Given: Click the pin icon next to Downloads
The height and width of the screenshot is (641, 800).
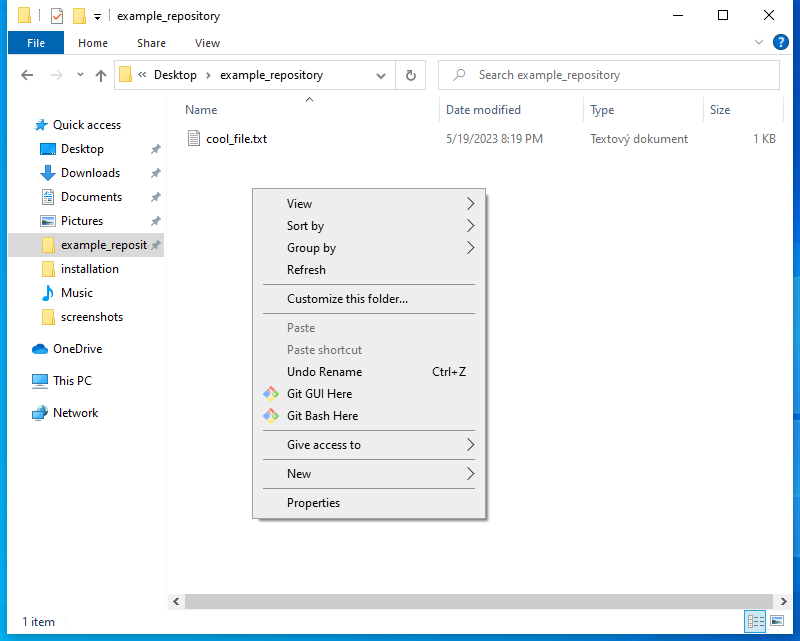Looking at the screenshot, I should pos(156,173).
